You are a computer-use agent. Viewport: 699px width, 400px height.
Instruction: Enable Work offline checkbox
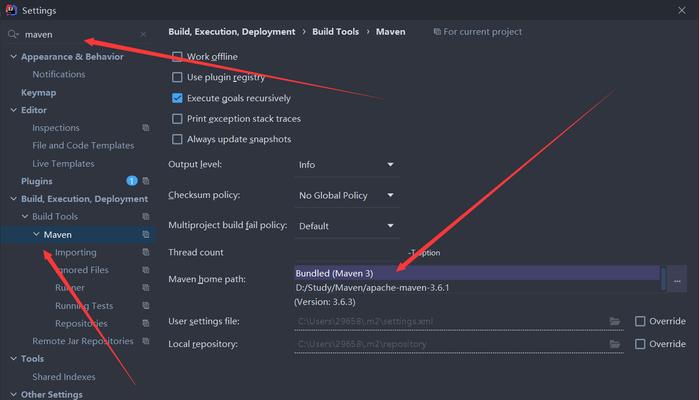(x=177, y=57)
